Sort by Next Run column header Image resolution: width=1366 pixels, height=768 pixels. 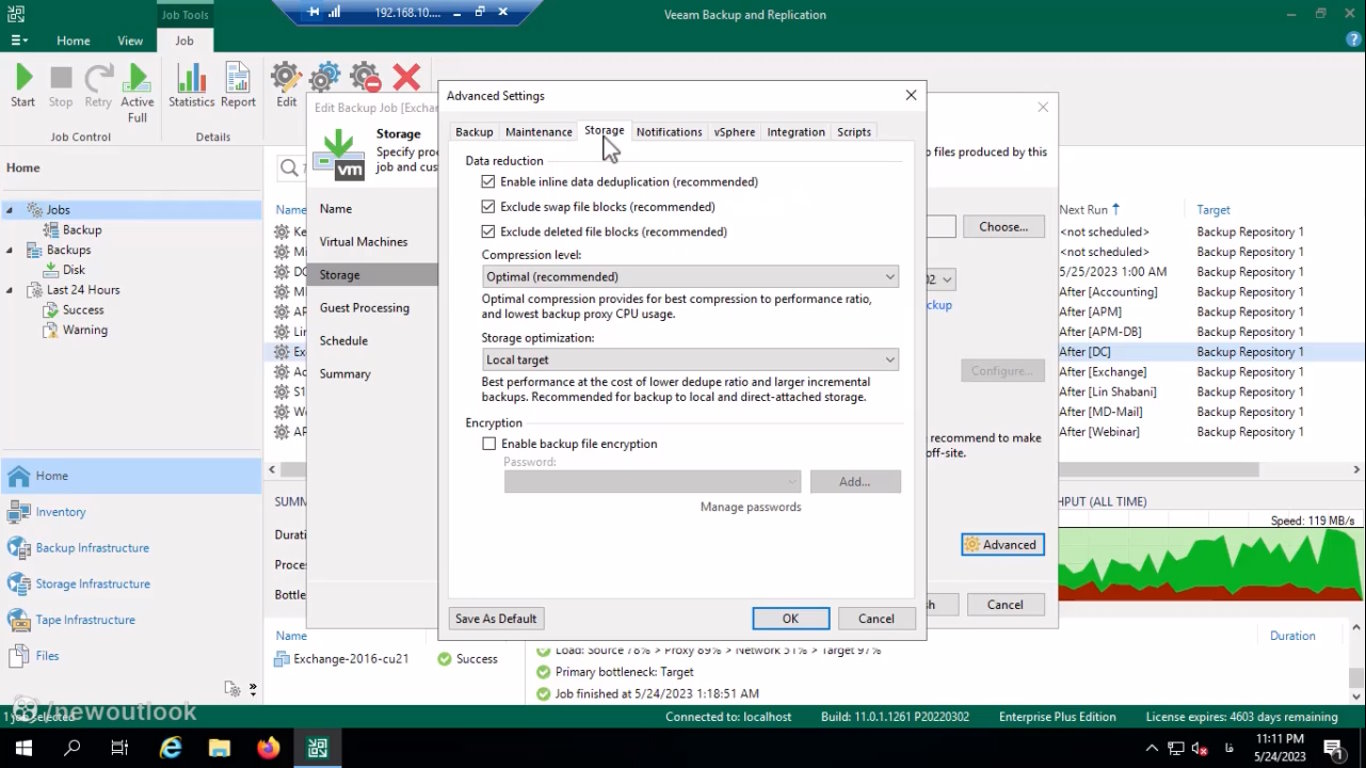1090,210
